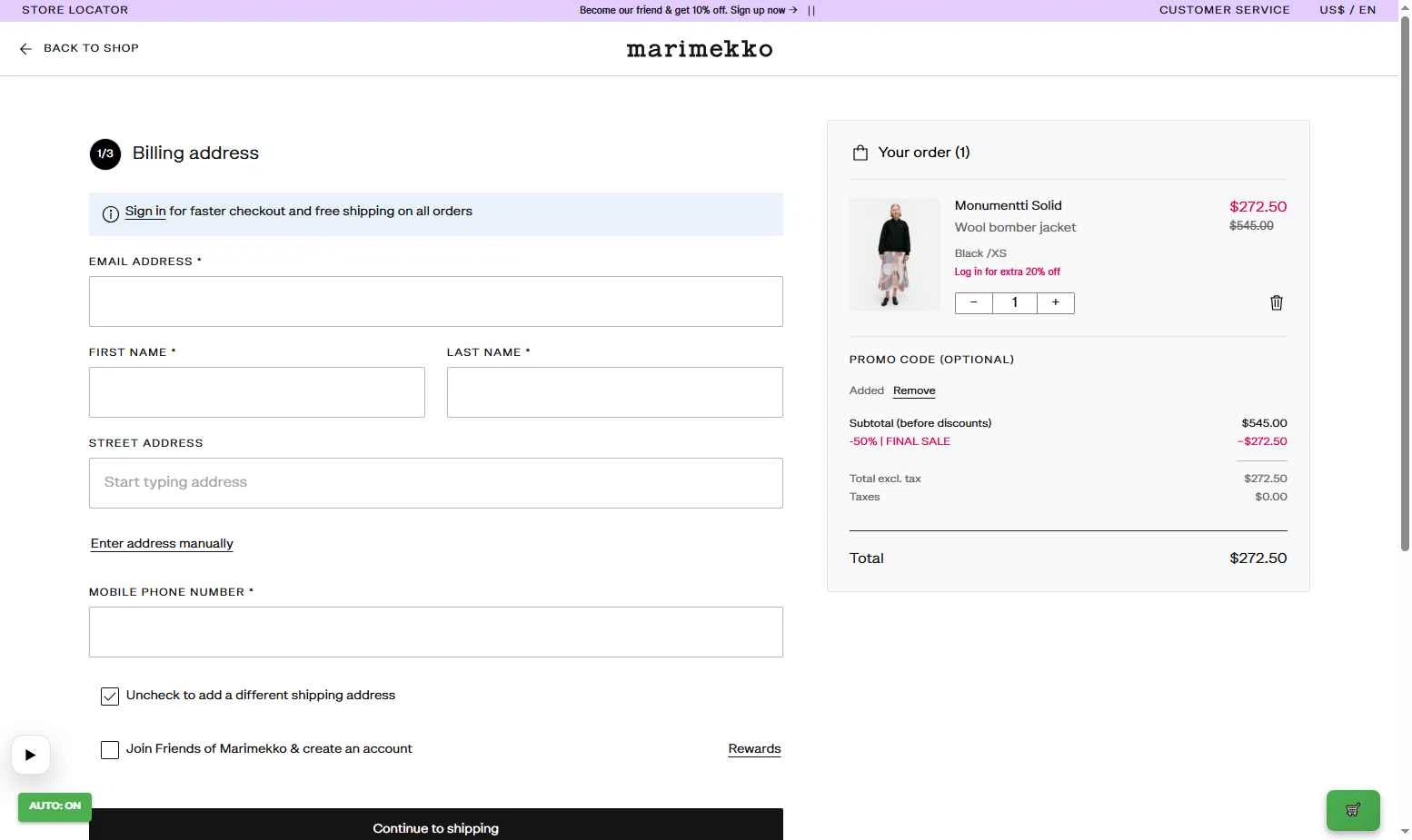This screenshot has width=1412, height=840.
Task: Open the Rewards link
Action: coord(754,749)
